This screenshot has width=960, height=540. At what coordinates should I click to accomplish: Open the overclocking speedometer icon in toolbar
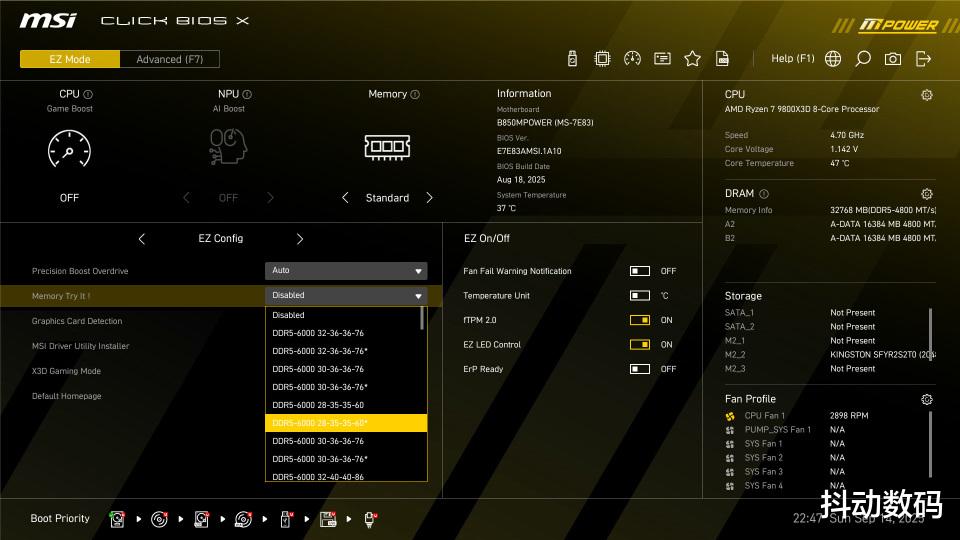[632, 59]
